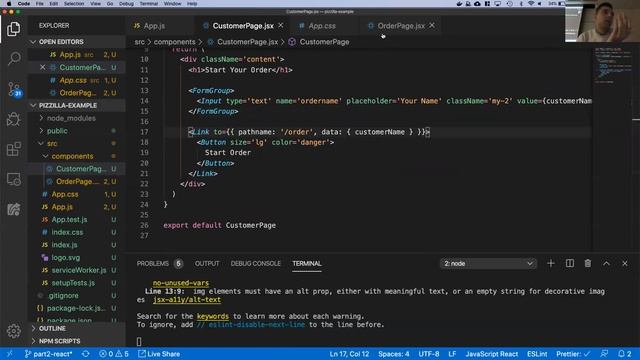Open the terminal selector dropdown '2: node'
640x360 pixels.
pos(488,263)
